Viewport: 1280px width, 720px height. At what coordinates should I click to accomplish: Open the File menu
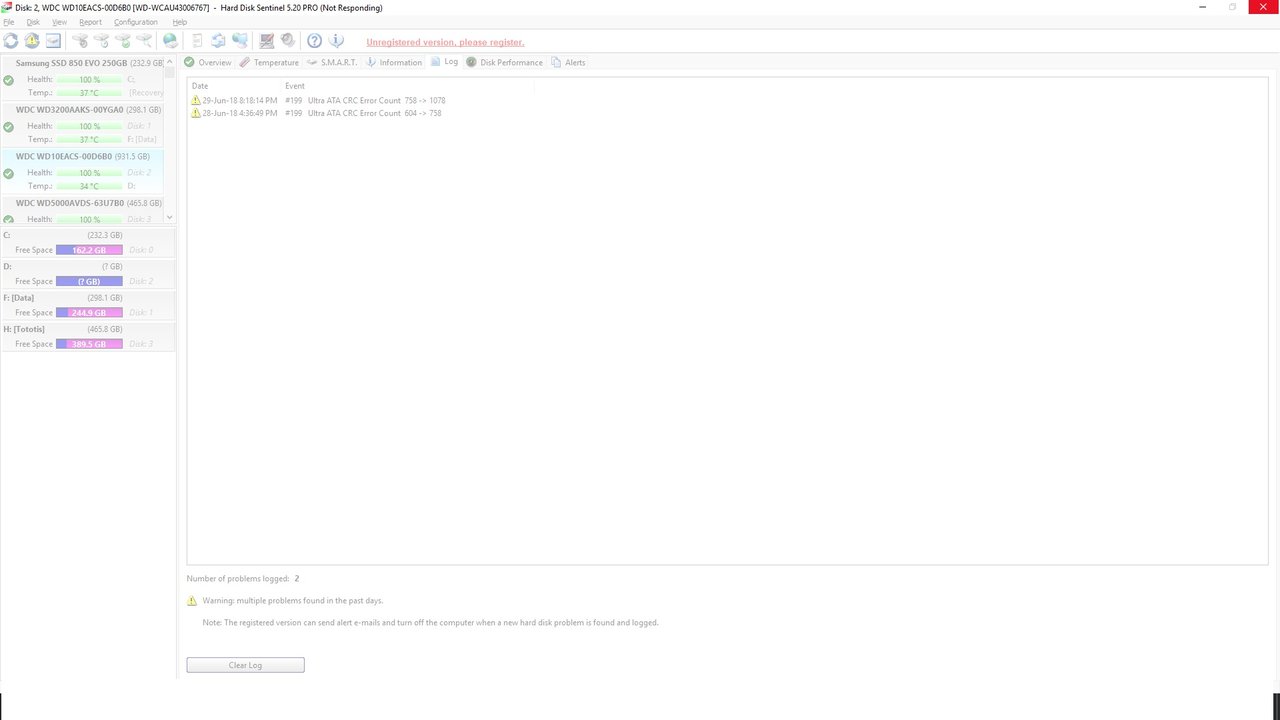click(x=9, y=22)
